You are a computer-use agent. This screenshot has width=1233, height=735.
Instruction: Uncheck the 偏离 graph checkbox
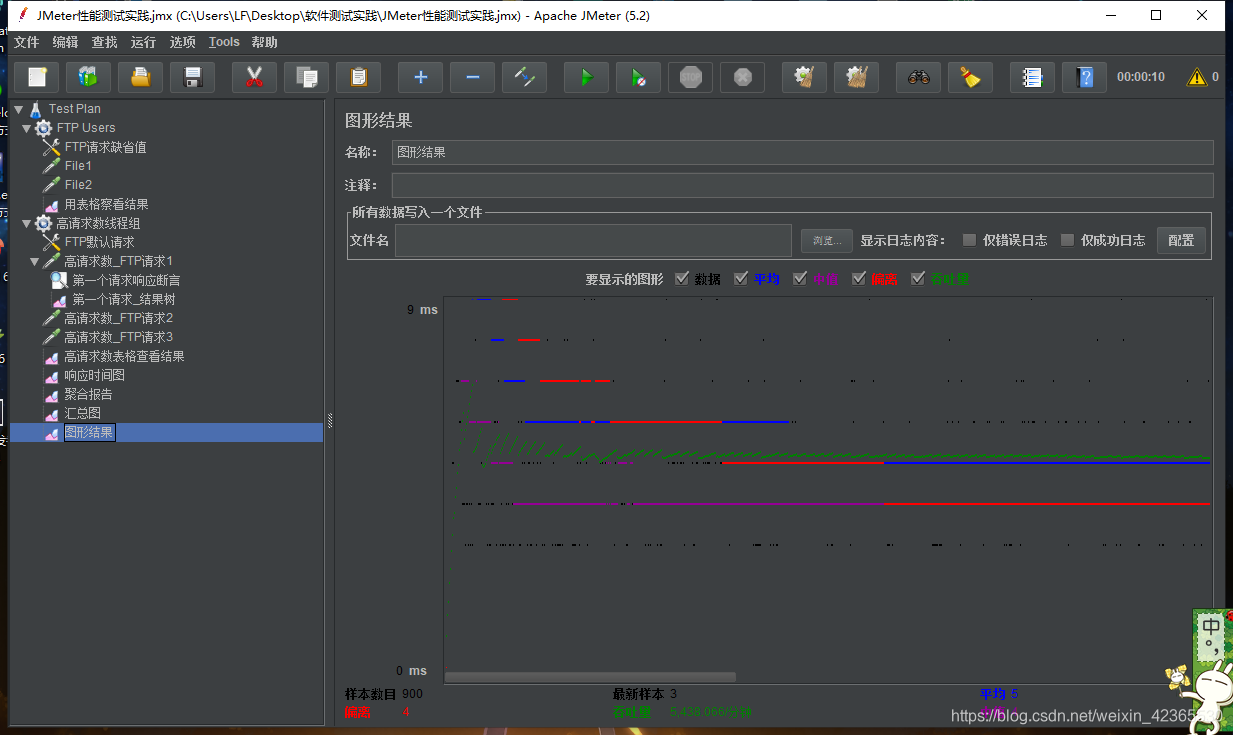pyautogui.click(x=859, y=279)
